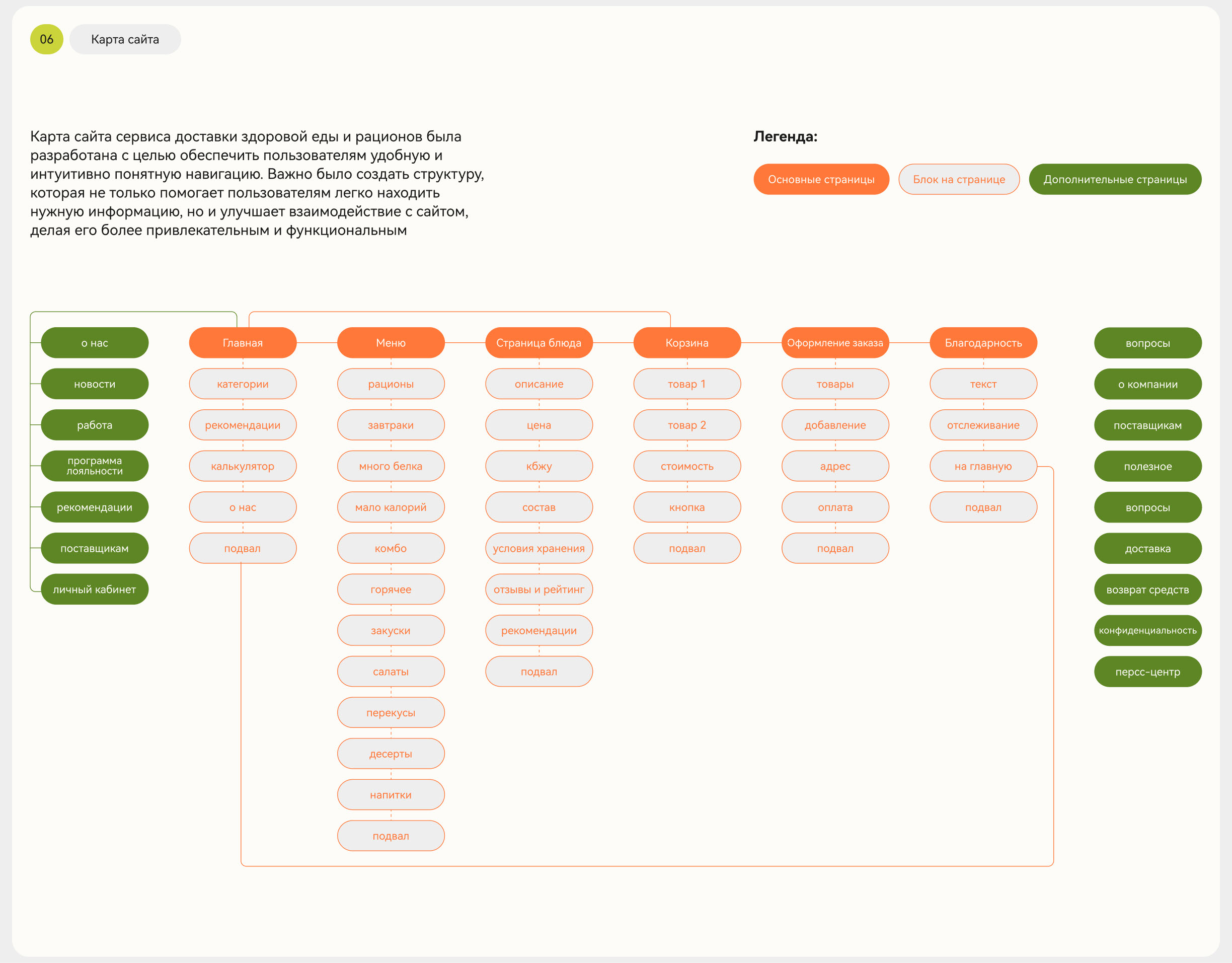Select the Основные страницы legend item
1232x963 pixels.
(821, 179)
